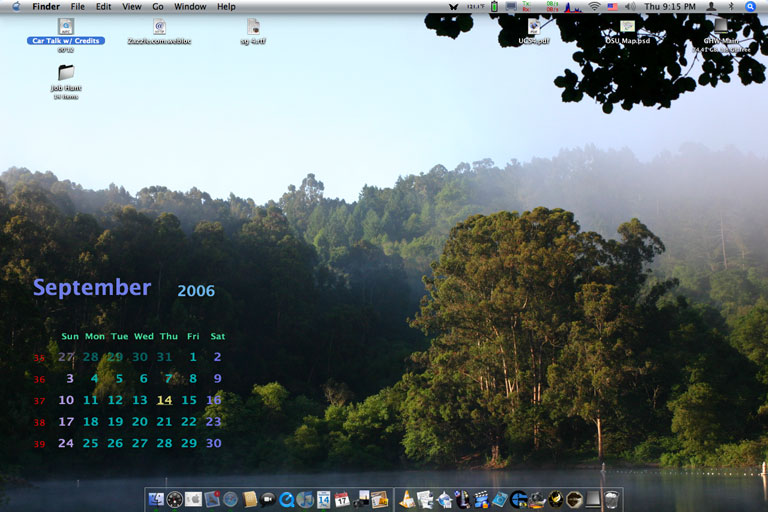Open the stacked documents Dock icon
The image size is (768, 512).
pos(425,499)
